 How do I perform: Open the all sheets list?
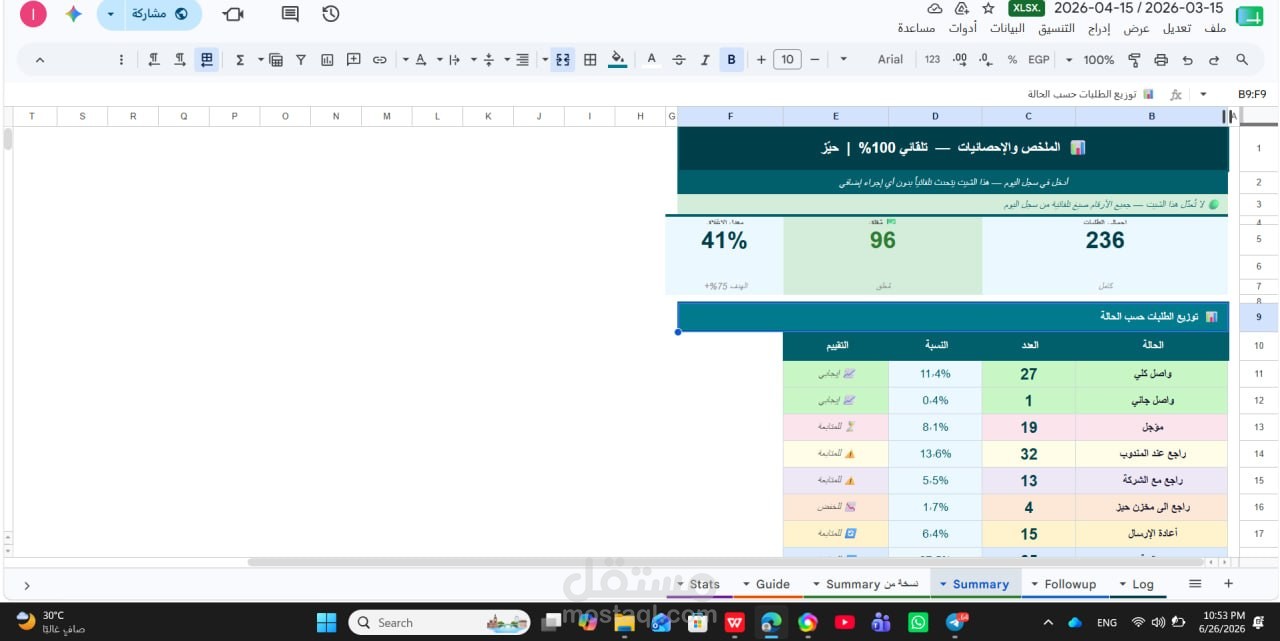click(1195, 583)
